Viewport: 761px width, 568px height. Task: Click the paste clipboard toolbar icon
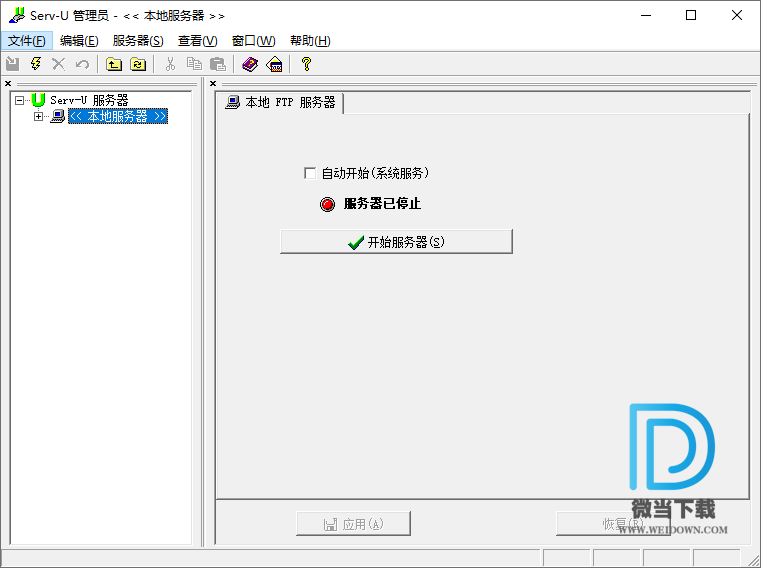click(x=218, y=64)
